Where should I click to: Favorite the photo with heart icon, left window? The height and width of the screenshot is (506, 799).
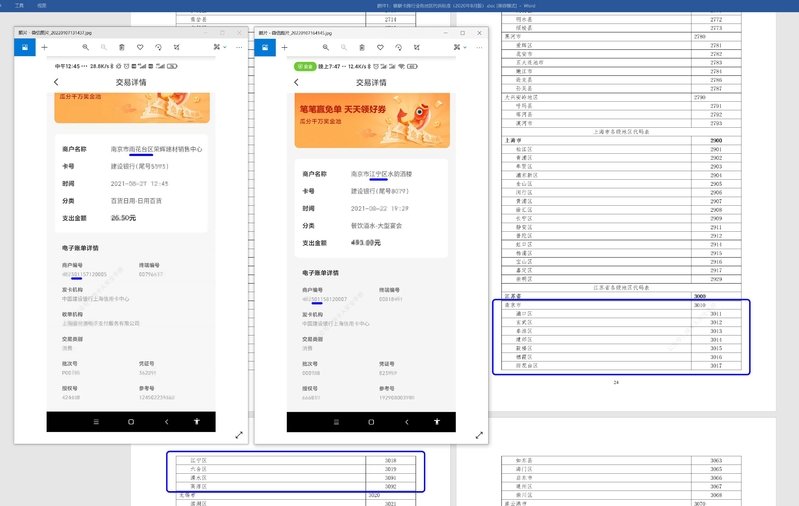pyautogui.click(x=140, y=47)
